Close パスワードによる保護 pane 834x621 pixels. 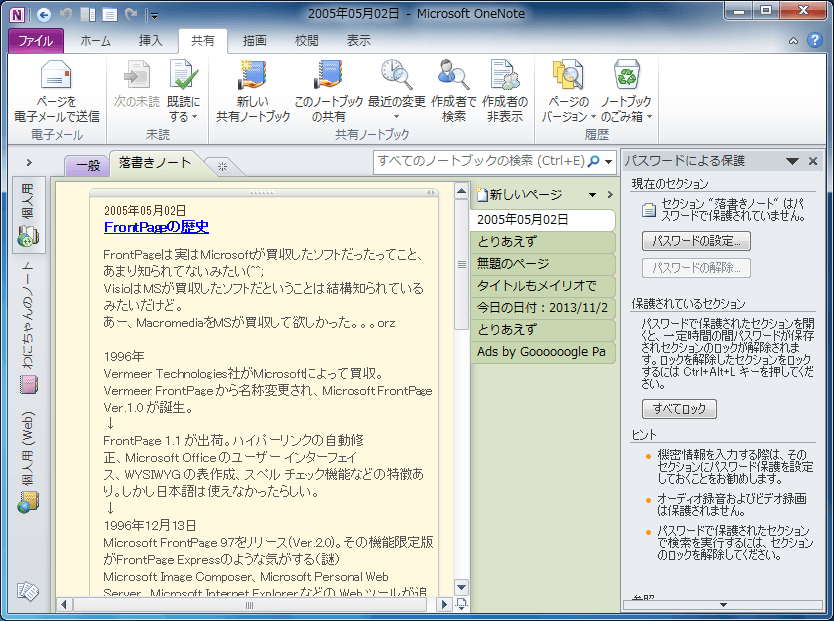tap(813, 161)
